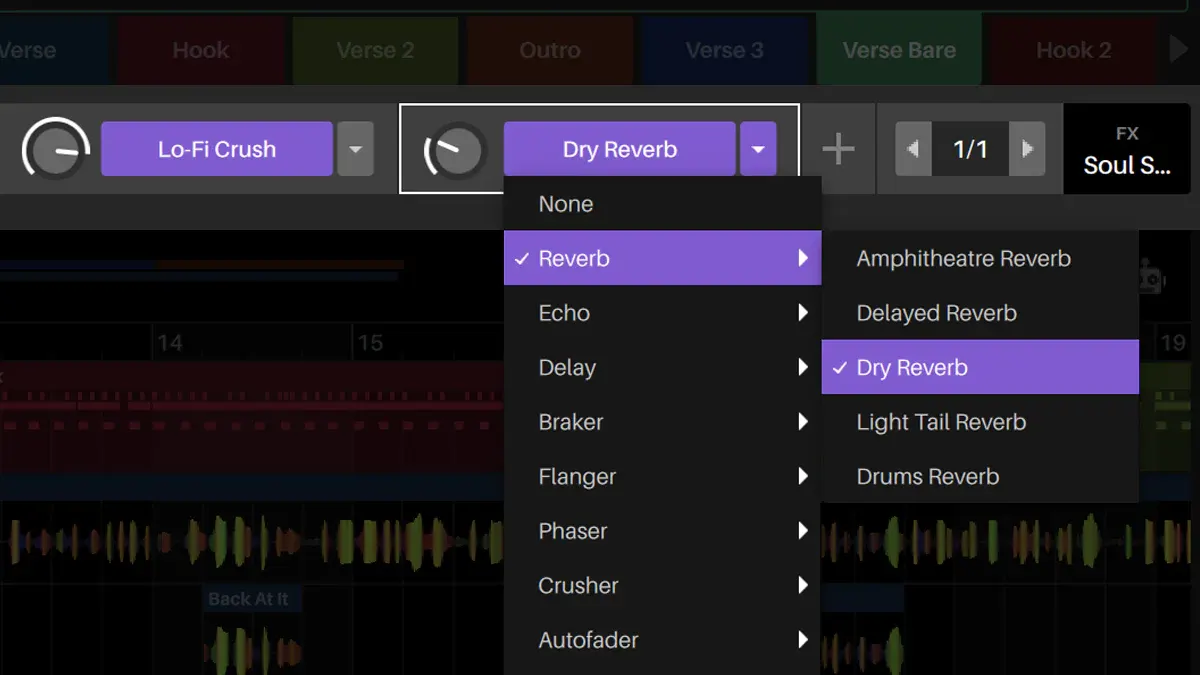Jump to the Verse 3 section
The width and height of the screenshot is (1200, 675).
point(724,50)
